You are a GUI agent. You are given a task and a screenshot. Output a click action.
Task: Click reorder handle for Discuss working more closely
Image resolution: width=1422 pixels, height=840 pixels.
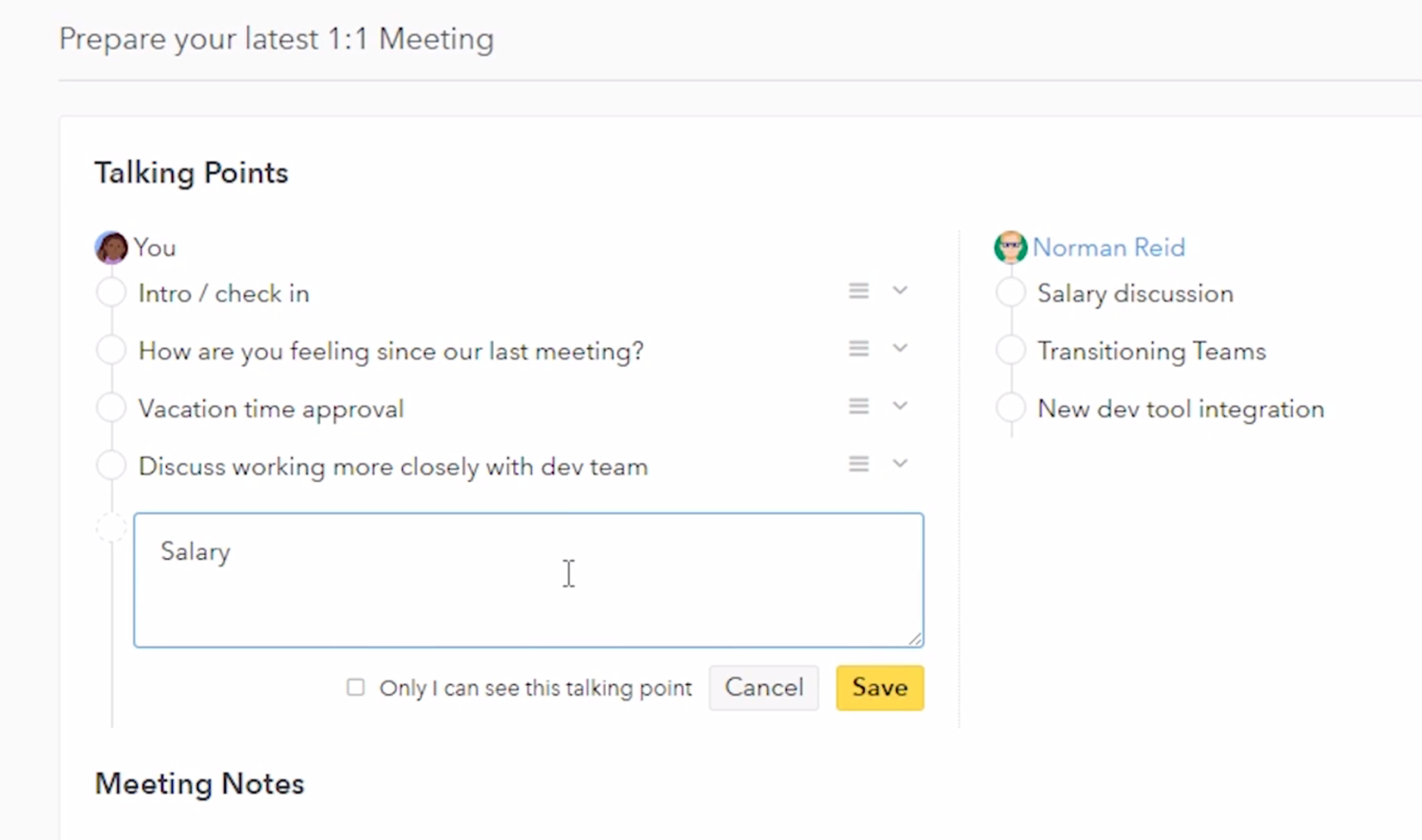click(859, 464)
